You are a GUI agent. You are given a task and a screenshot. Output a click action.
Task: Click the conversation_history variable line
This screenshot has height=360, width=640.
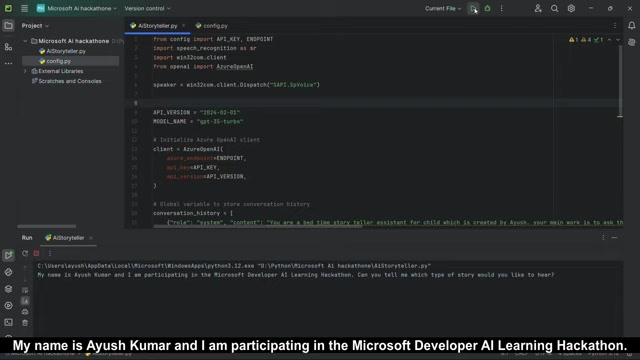tap(193, 213)
